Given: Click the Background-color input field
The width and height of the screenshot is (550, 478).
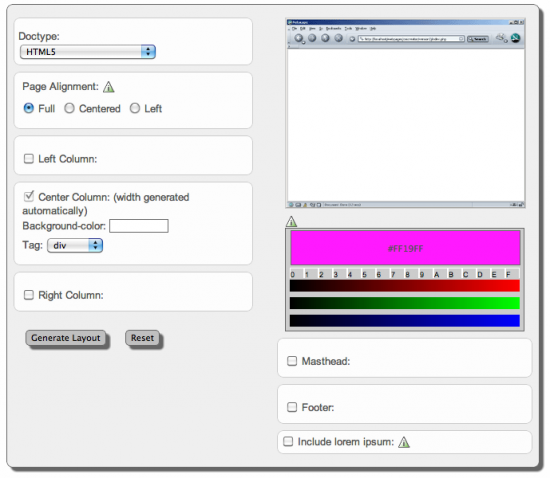Looking at the screenshot, I should click(x=139, y=226).
